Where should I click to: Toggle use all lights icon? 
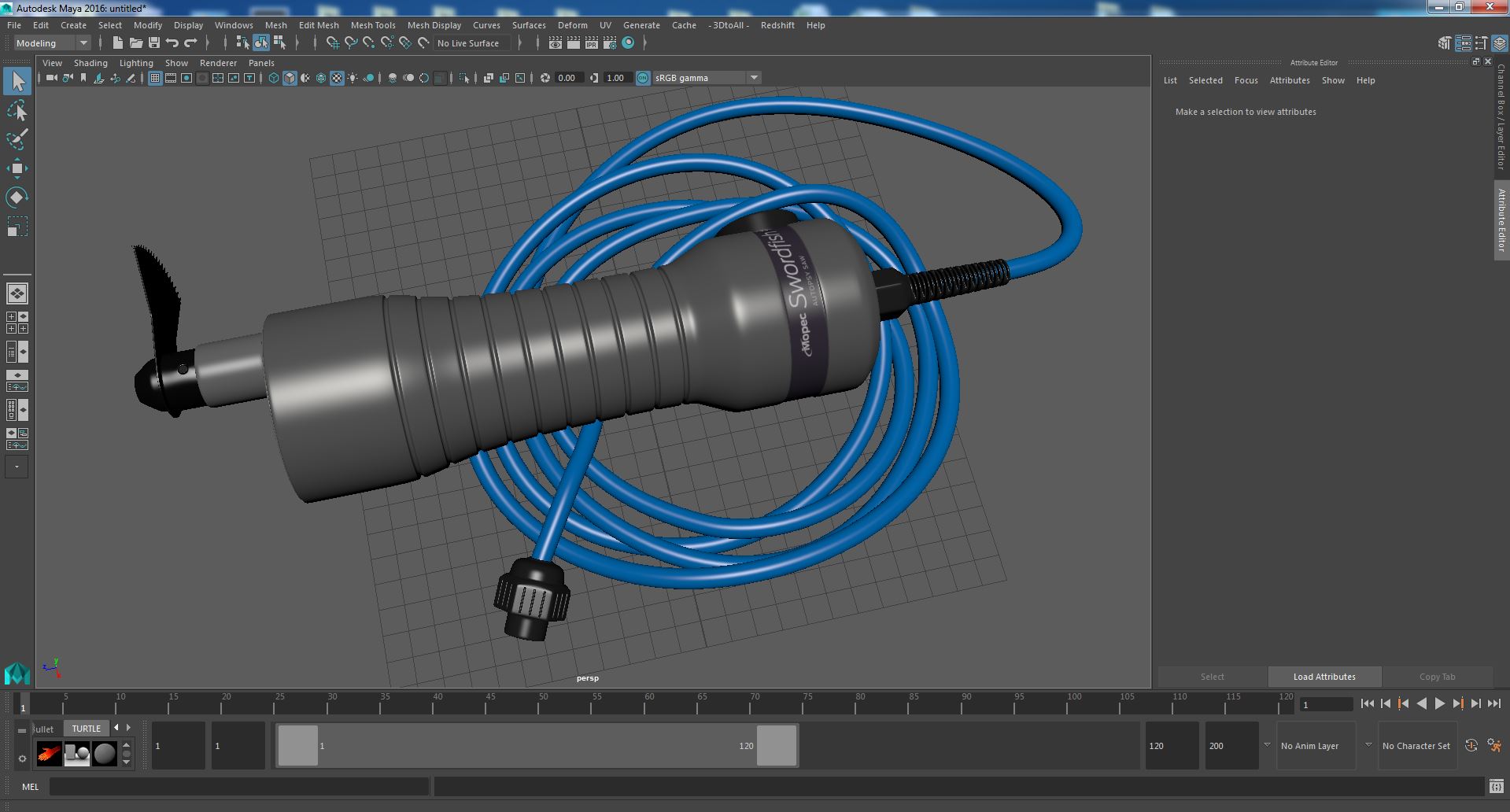[353, 78]
